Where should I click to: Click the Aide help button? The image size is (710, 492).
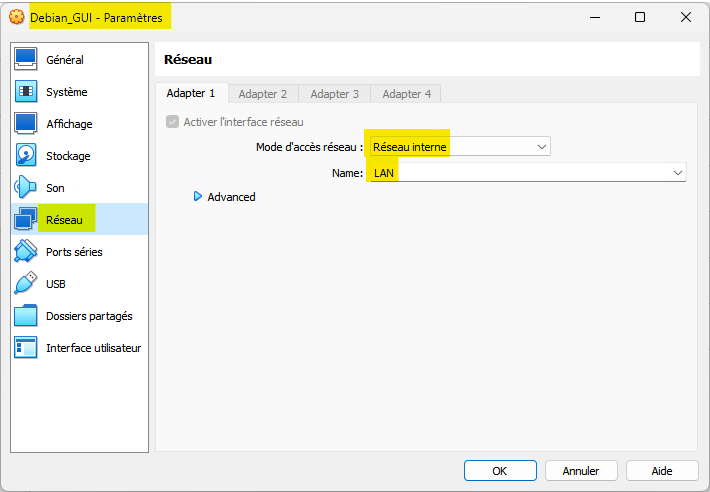pos(662,470)
